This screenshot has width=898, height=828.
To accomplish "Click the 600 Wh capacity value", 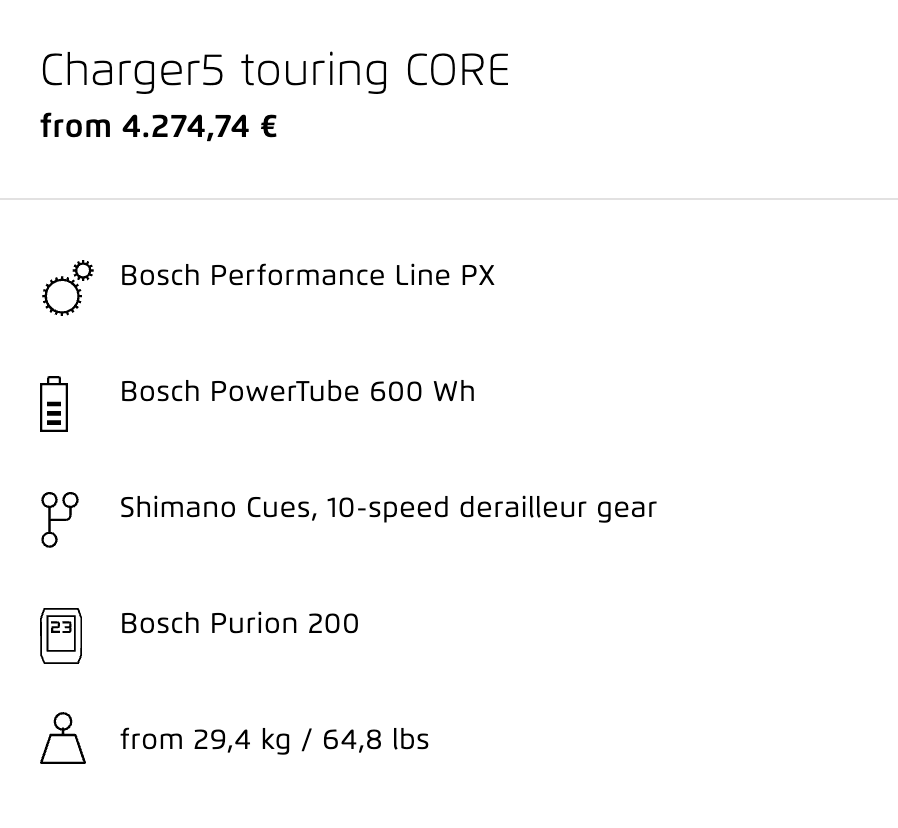I will click(423, 392).
